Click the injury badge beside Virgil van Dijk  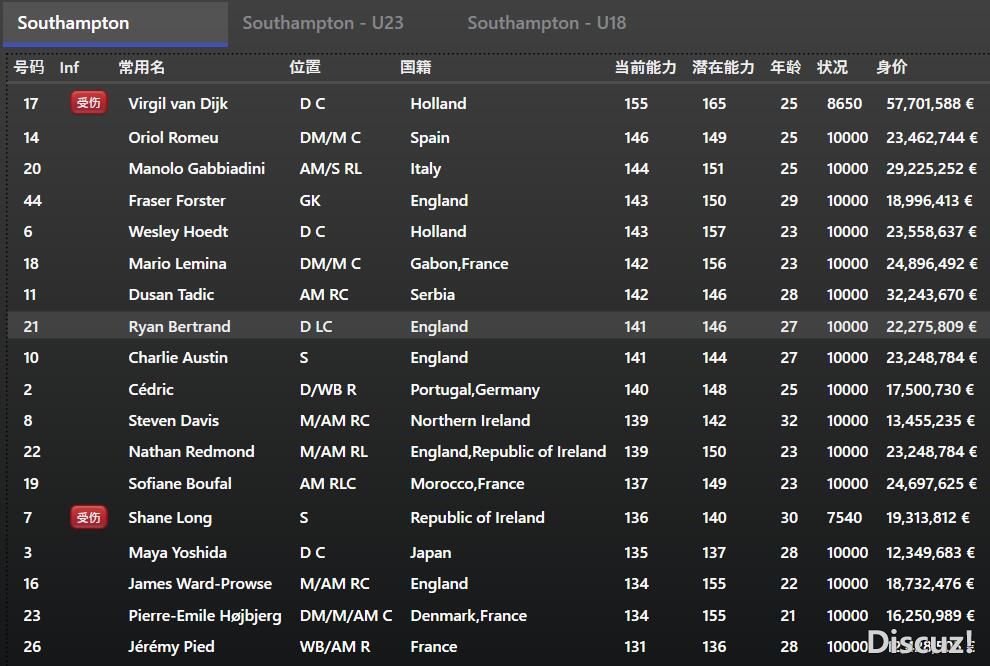88,103
